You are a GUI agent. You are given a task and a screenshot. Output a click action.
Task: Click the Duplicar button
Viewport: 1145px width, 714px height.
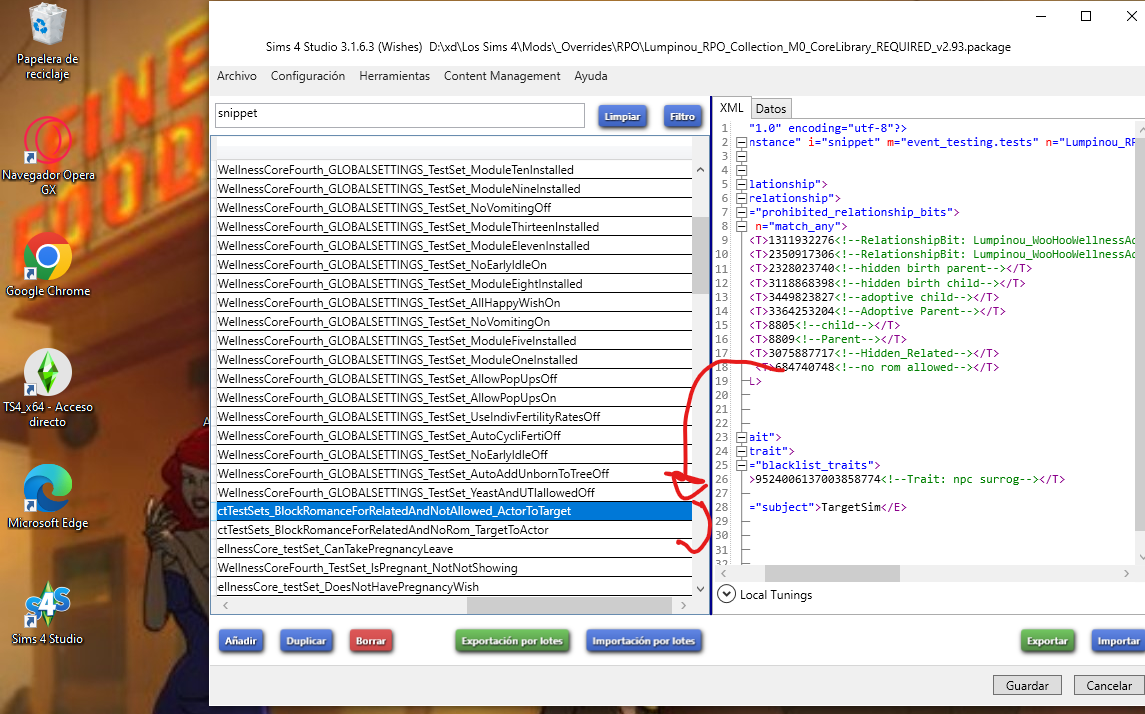(x=306, y=641)
